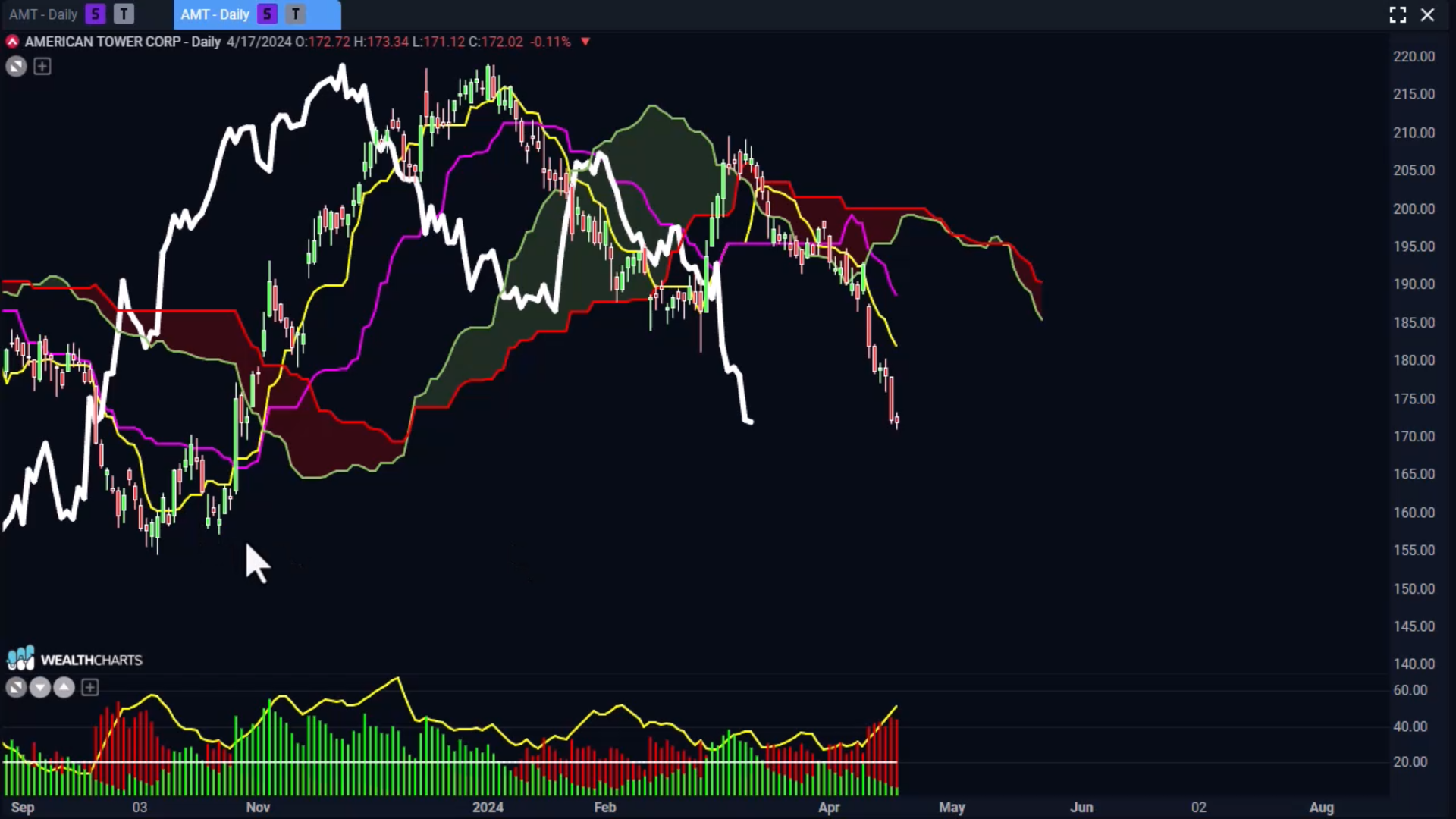Move the indicator panel down
This screenshot has height=819, width=1456.
click(40, 688)
